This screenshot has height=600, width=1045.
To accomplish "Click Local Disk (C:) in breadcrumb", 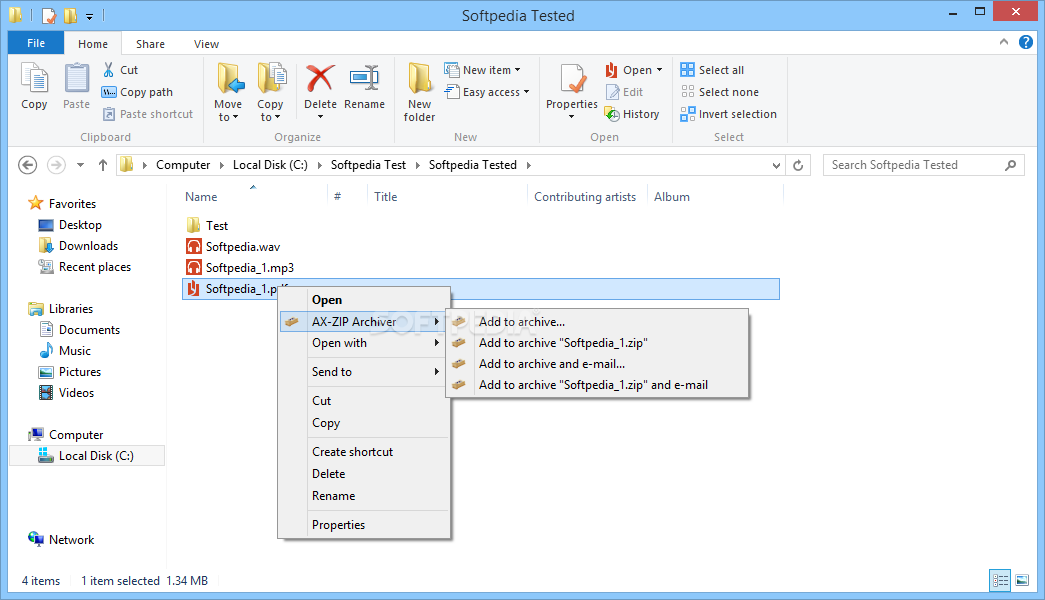I will tap(270, 165).
